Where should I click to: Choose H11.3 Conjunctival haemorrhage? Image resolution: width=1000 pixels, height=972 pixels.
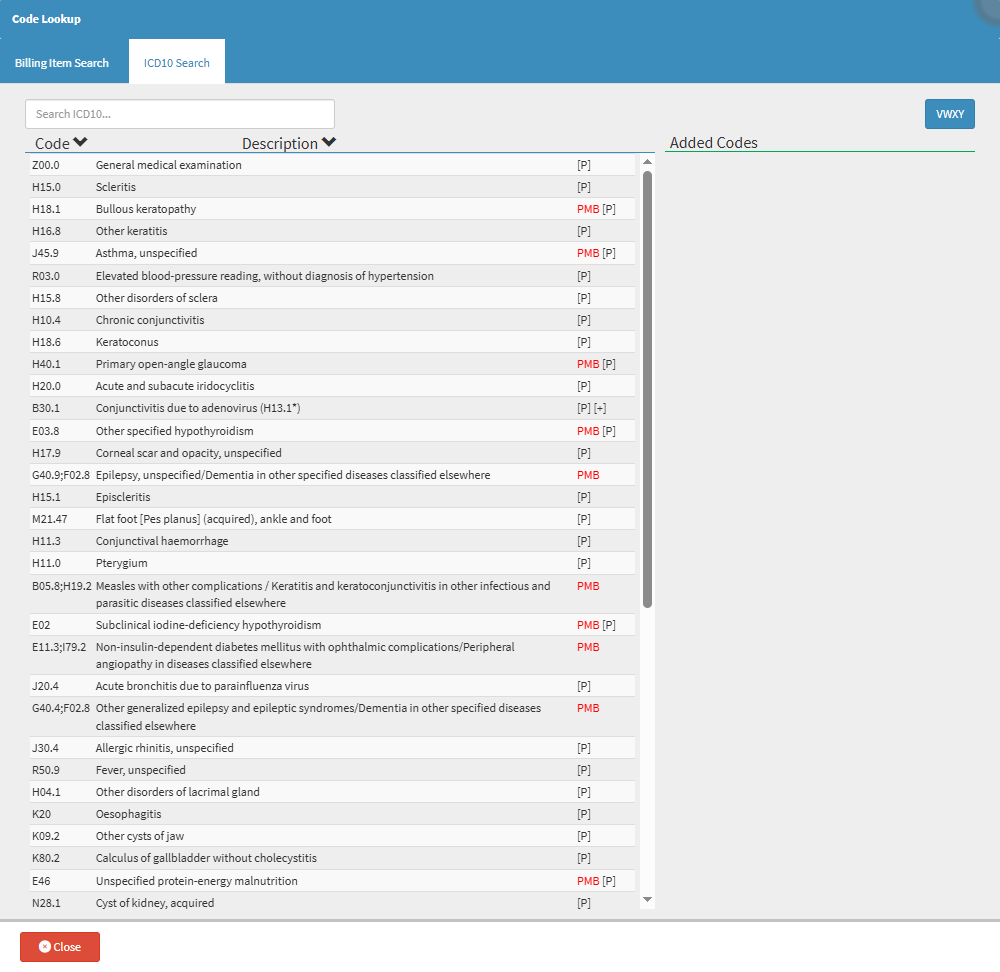(332, 541)
